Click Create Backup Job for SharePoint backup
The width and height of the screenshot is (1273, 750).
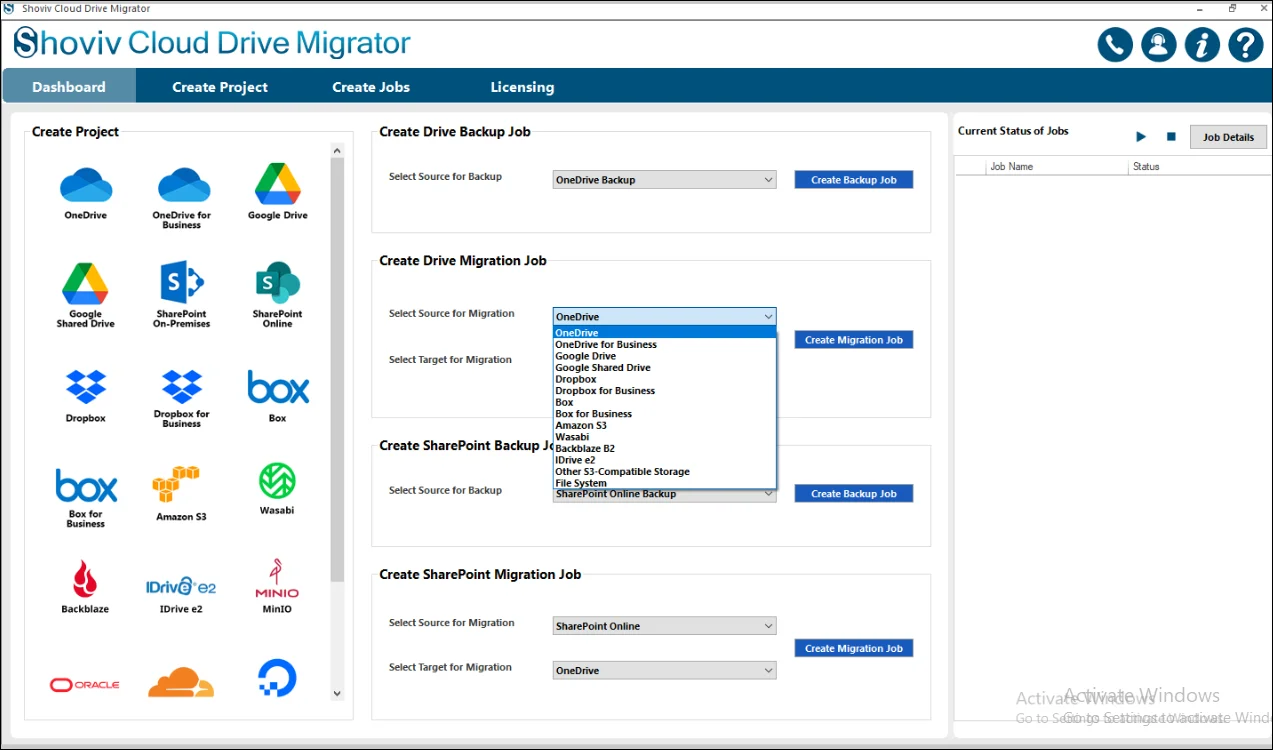point(854,494)
